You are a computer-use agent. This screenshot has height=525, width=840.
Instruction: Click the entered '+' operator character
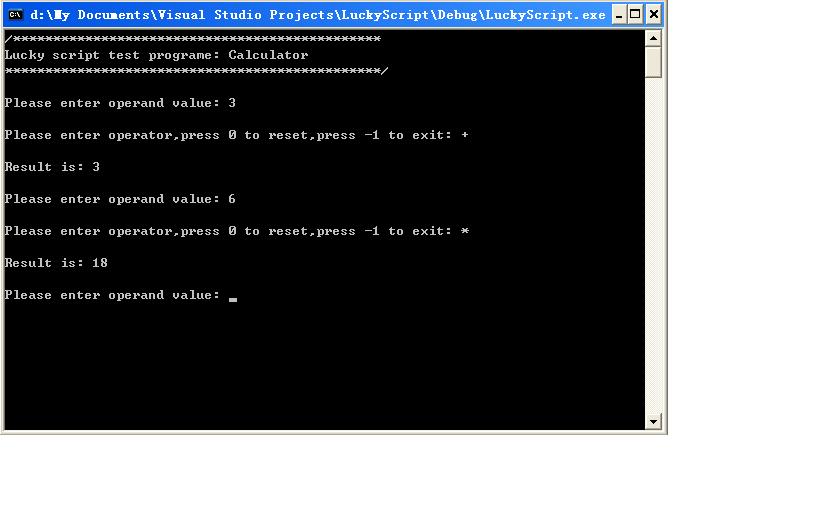pos(464,135)
